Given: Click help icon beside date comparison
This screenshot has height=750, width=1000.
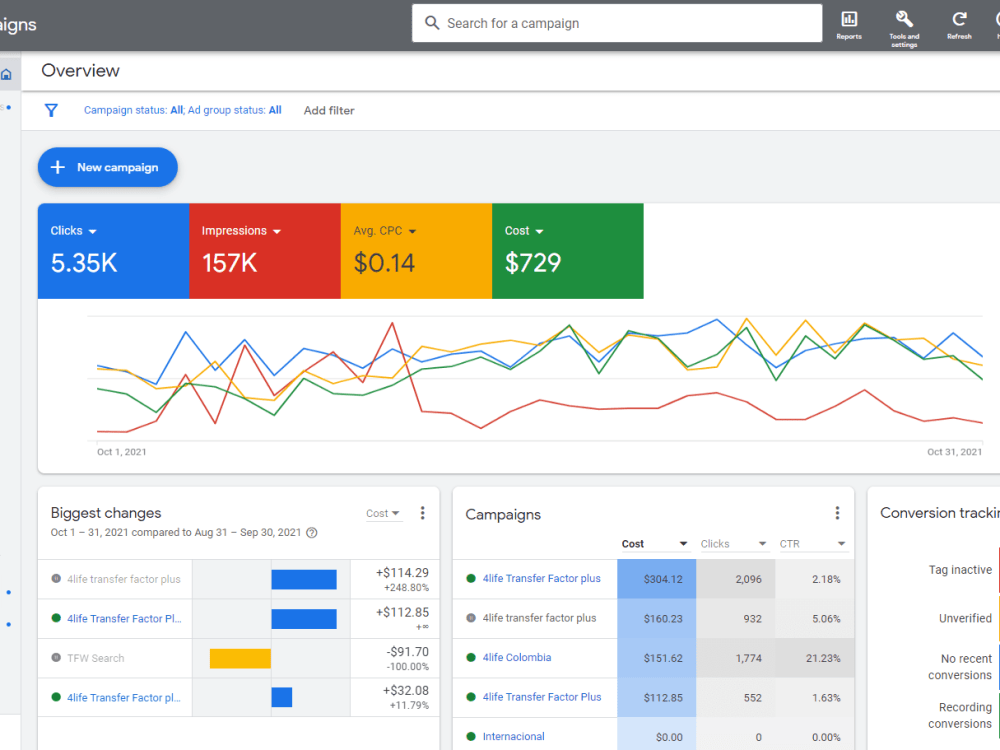Looking at the screenshot, I should pos(312,533).
